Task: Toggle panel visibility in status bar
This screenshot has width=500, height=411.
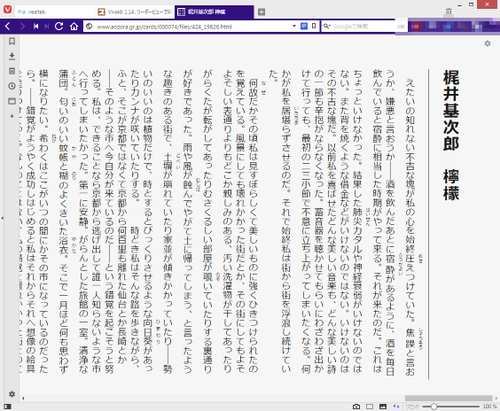Action: [8, 407]
